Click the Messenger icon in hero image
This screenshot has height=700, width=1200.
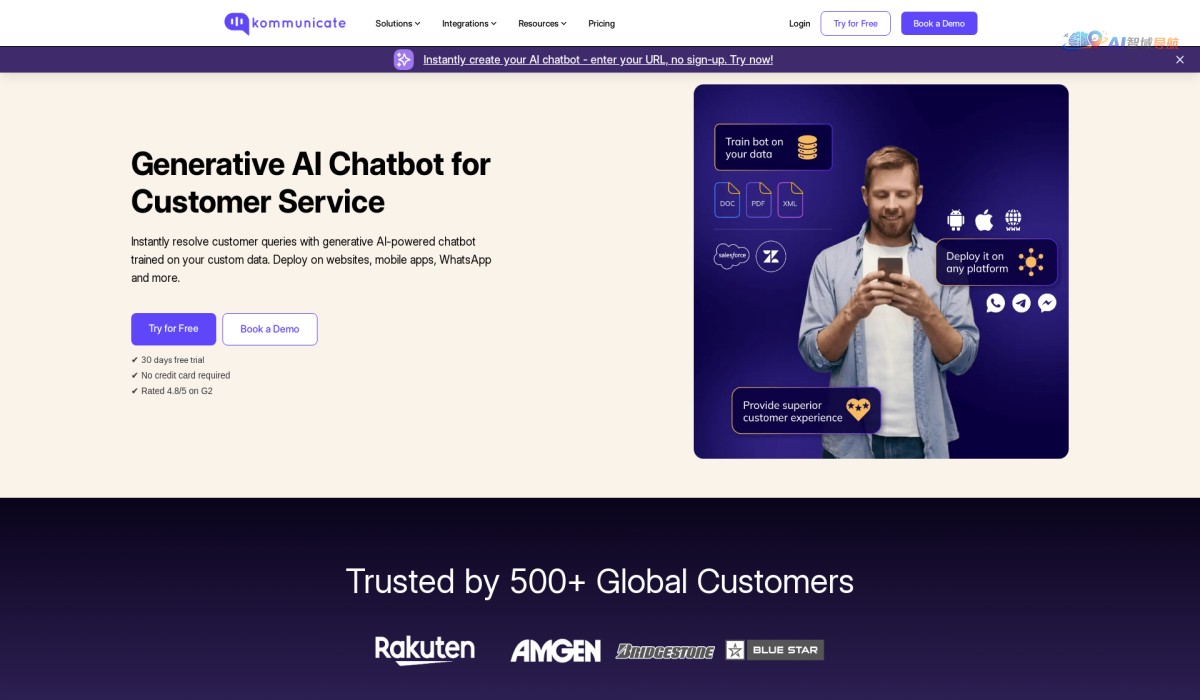tap(1047, 303)
